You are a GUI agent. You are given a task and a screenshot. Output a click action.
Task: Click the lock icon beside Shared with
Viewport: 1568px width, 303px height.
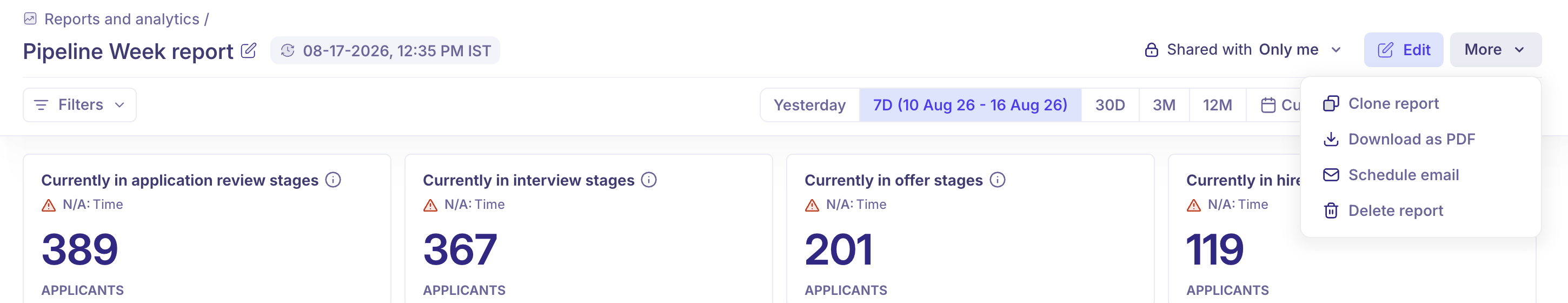tap(1151, 50)
